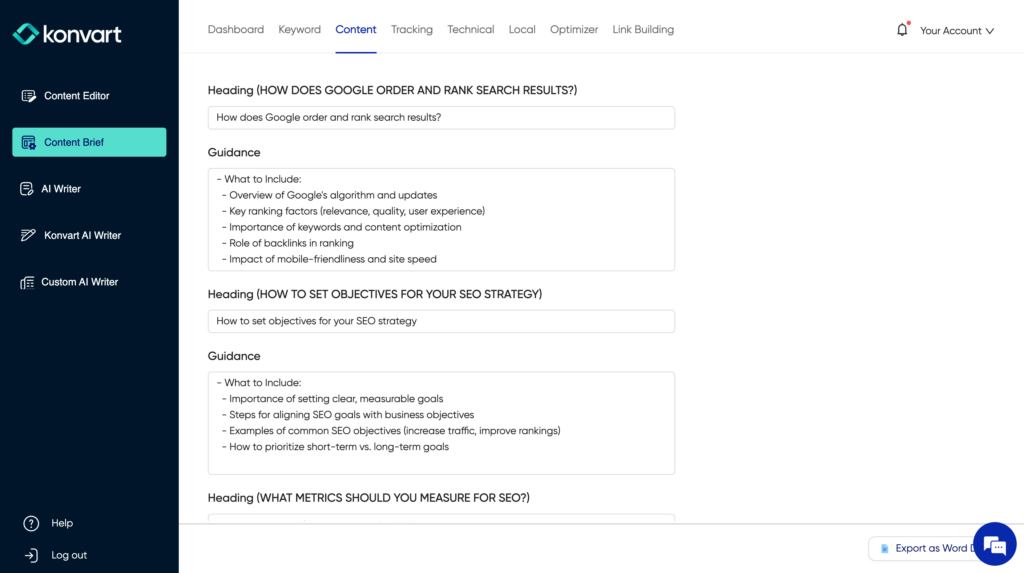Switch to the Dashboard tab
This screenshot has height=573, width=1024.
coord(236,30)
